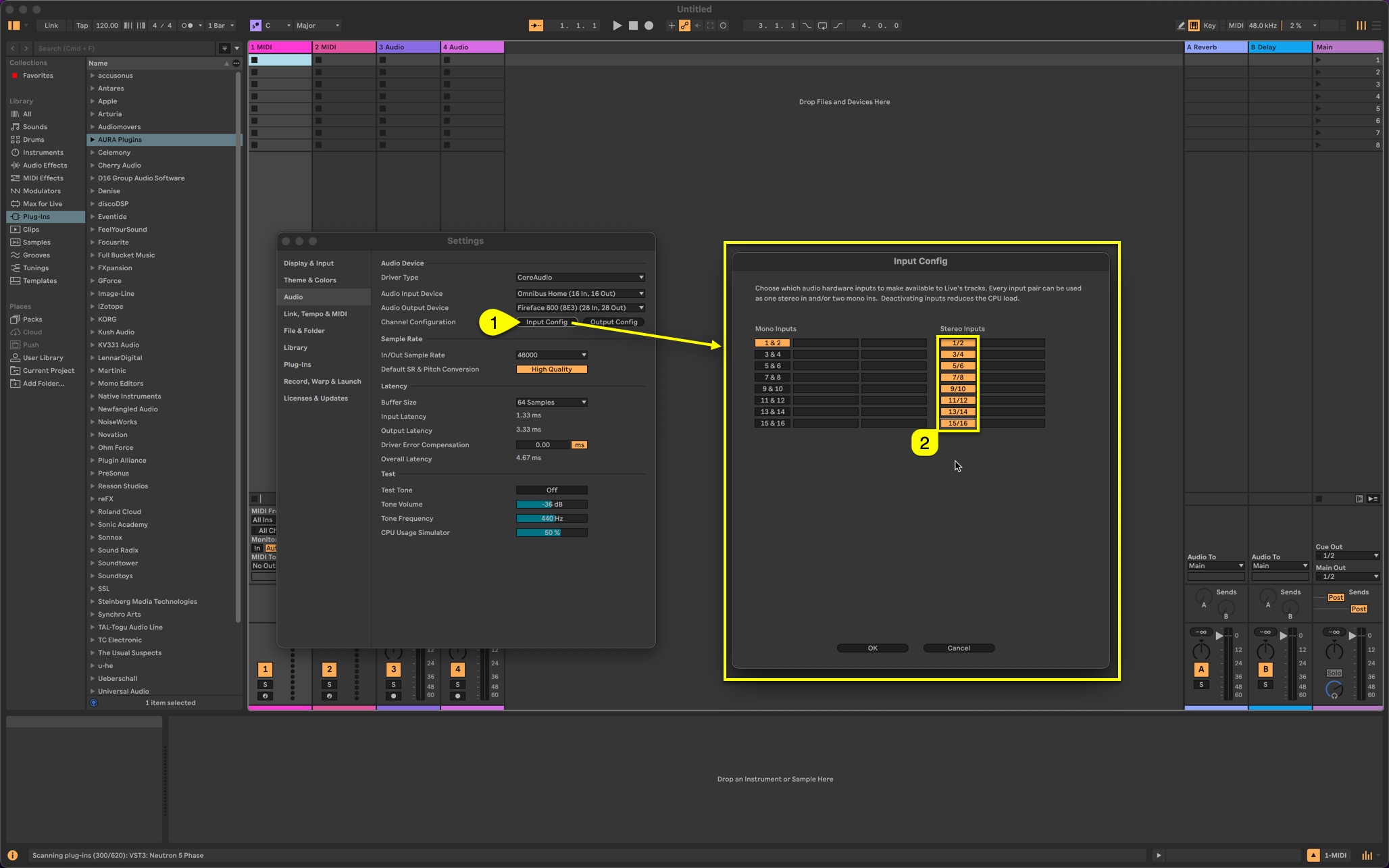Click OK in Input Config dialog

(872, 648)
